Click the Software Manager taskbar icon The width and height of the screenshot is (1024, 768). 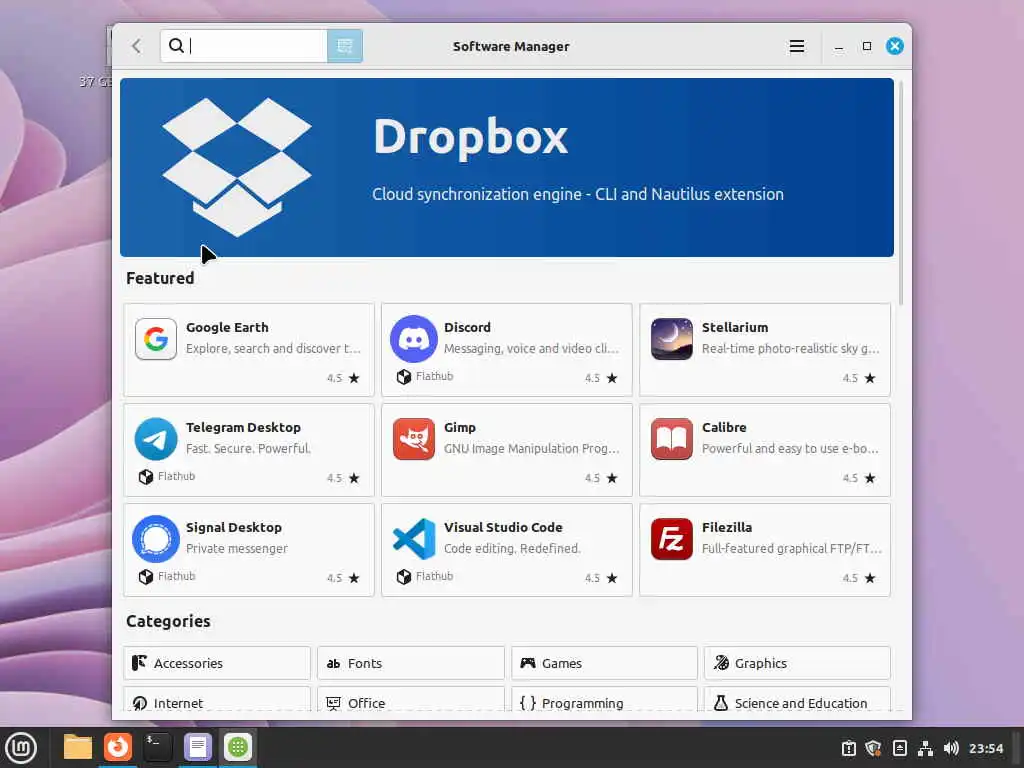(x=238, y=747)
